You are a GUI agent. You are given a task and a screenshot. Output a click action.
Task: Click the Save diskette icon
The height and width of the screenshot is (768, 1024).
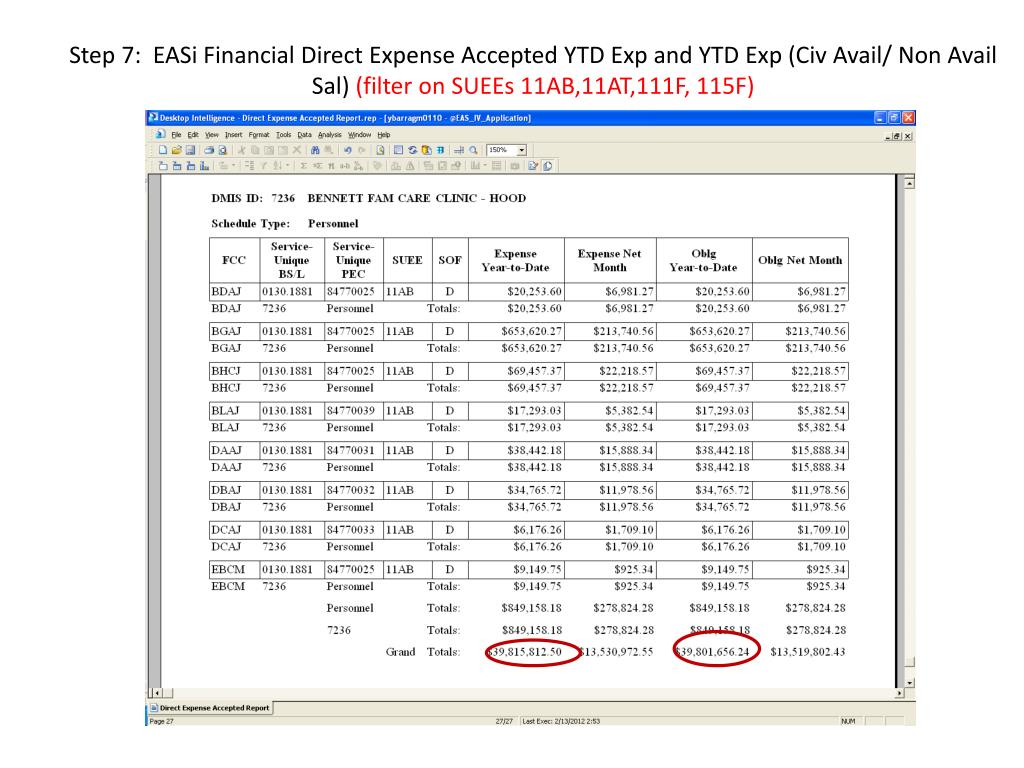pos(190,150)
